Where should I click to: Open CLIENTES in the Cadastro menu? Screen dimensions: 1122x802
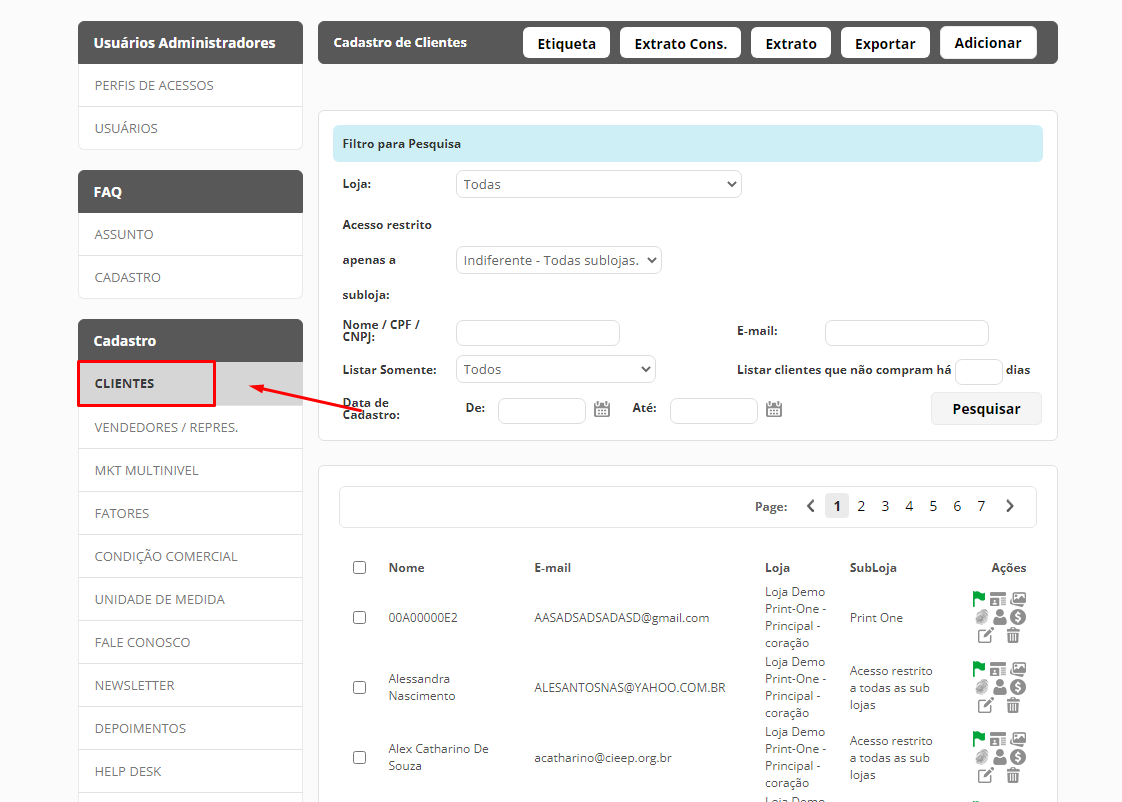coord(190,383)
